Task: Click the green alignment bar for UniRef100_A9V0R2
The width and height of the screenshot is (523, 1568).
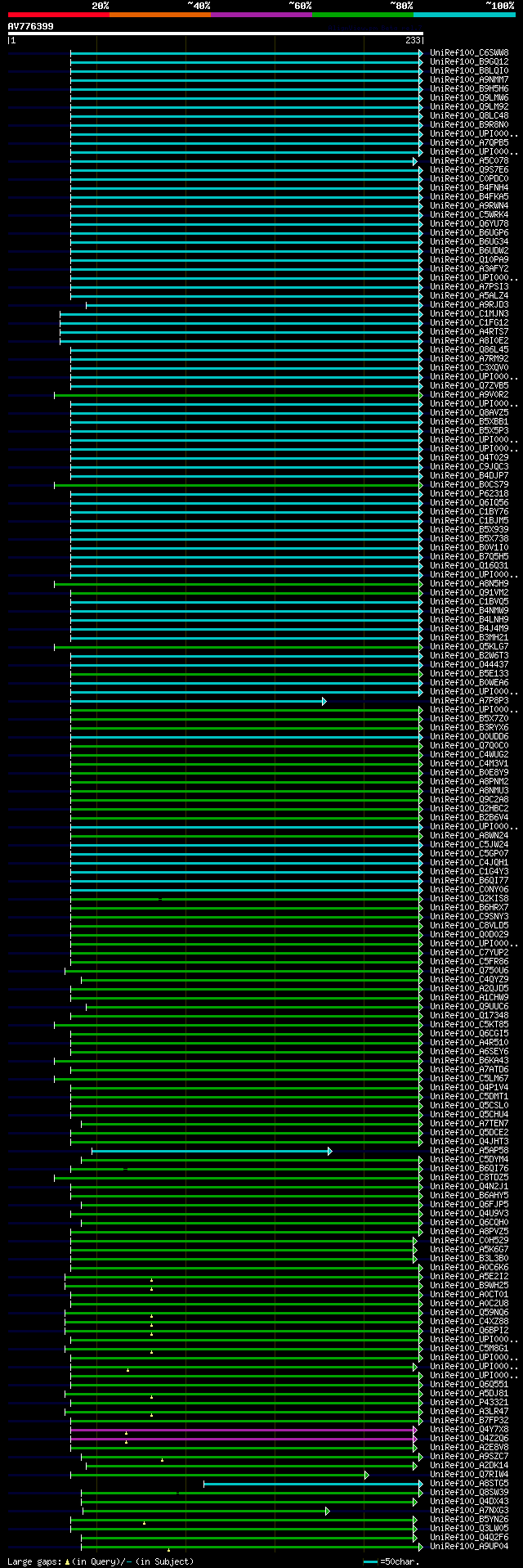Action: click(x=238, y=395)
